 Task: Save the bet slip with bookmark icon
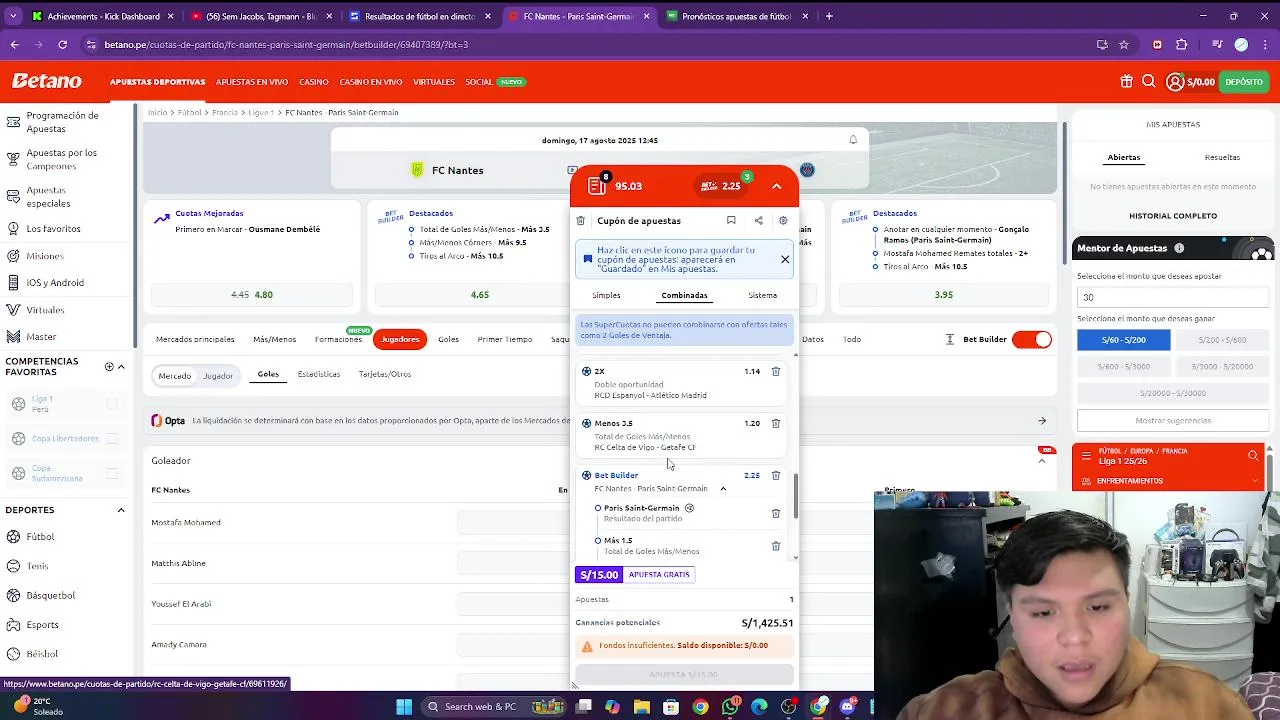point(731,221)
